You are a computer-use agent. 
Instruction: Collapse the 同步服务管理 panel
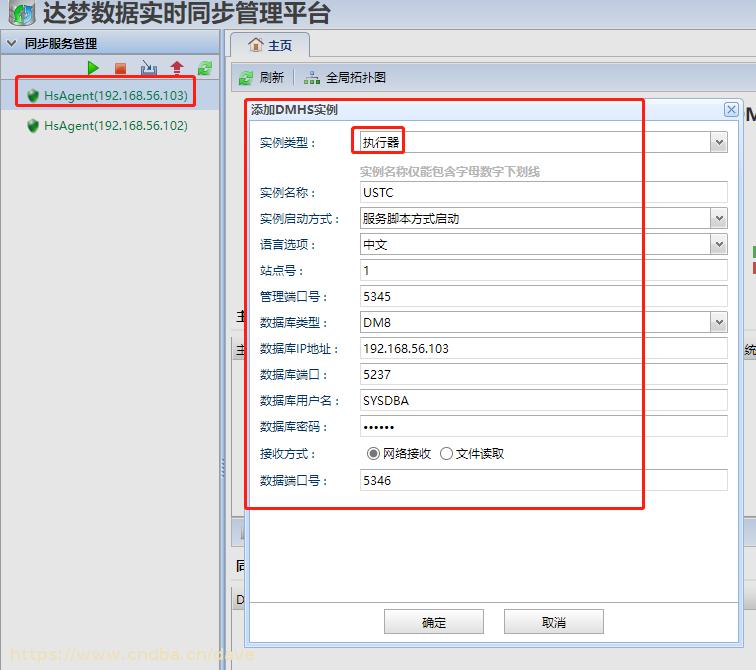coord(12,43)
